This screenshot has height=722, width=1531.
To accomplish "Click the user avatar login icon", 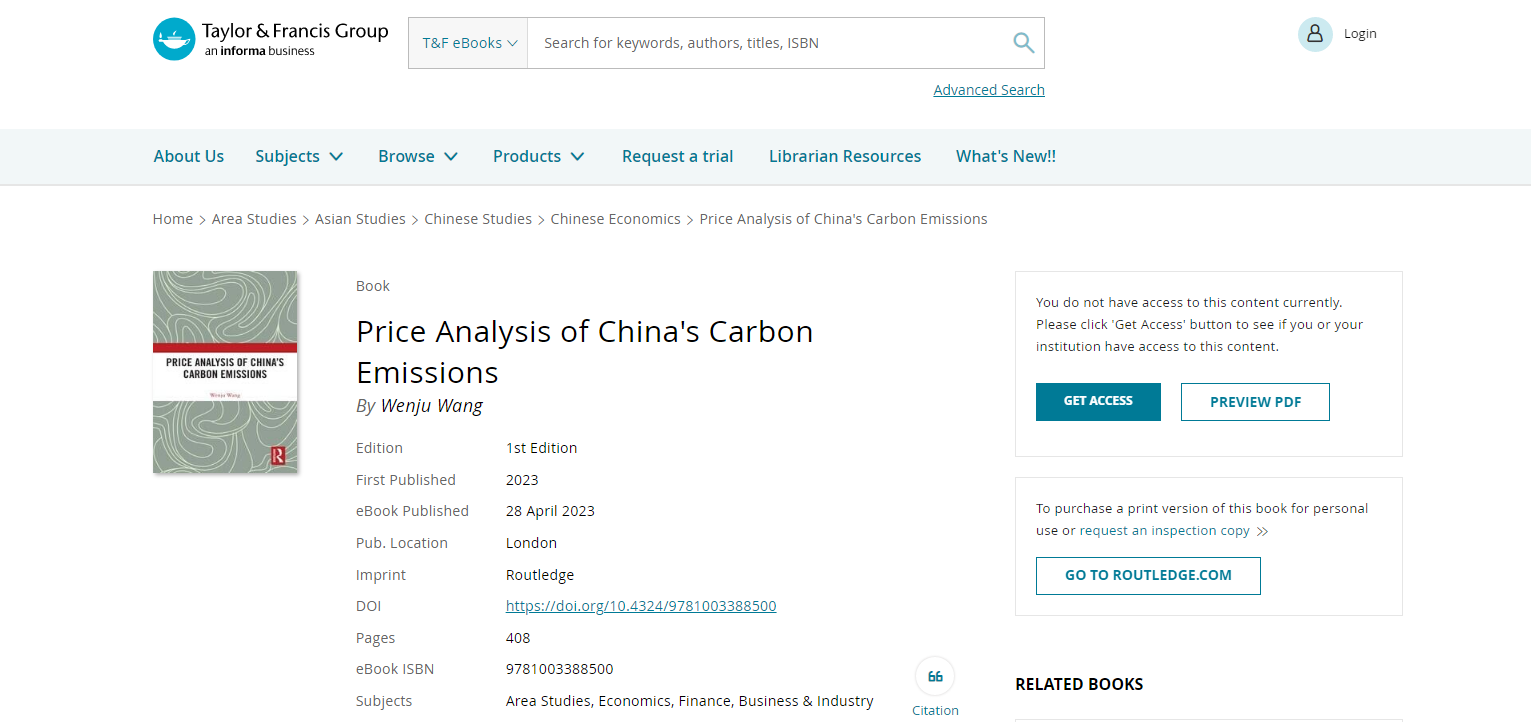I will coord(1315,34).
